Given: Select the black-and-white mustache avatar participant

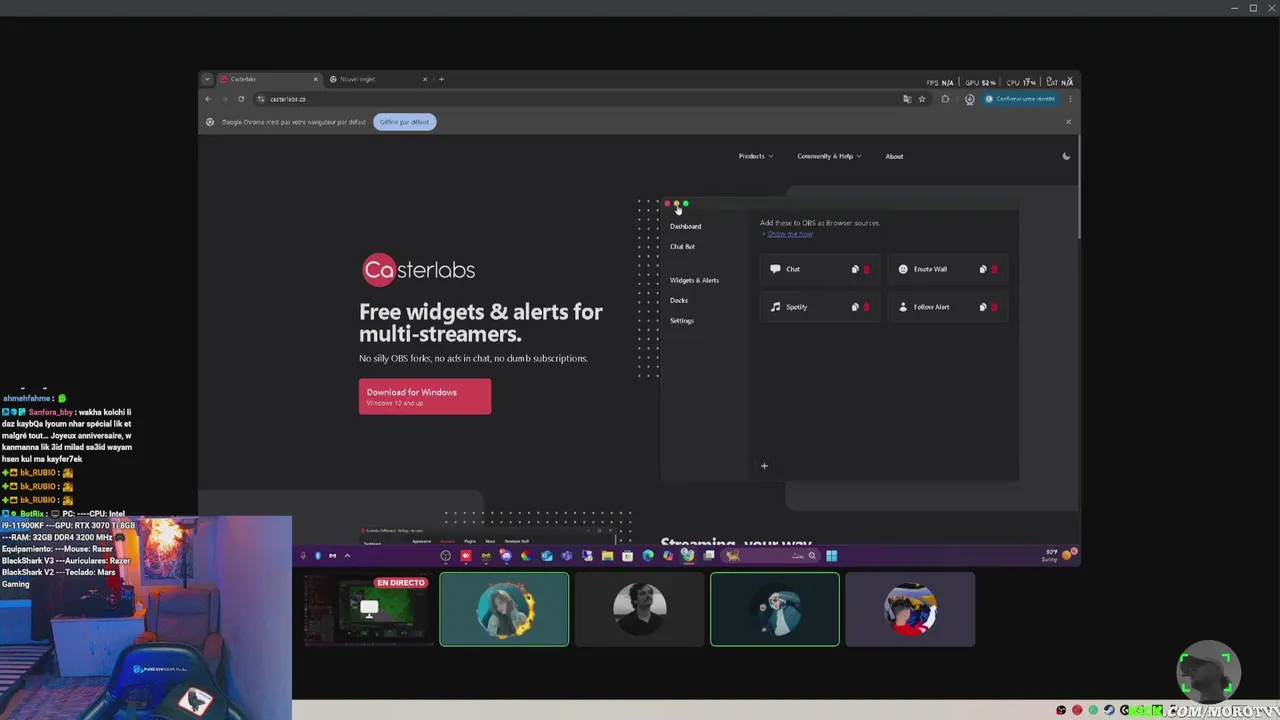Looking at the screenshot, I should pos(640,609).
